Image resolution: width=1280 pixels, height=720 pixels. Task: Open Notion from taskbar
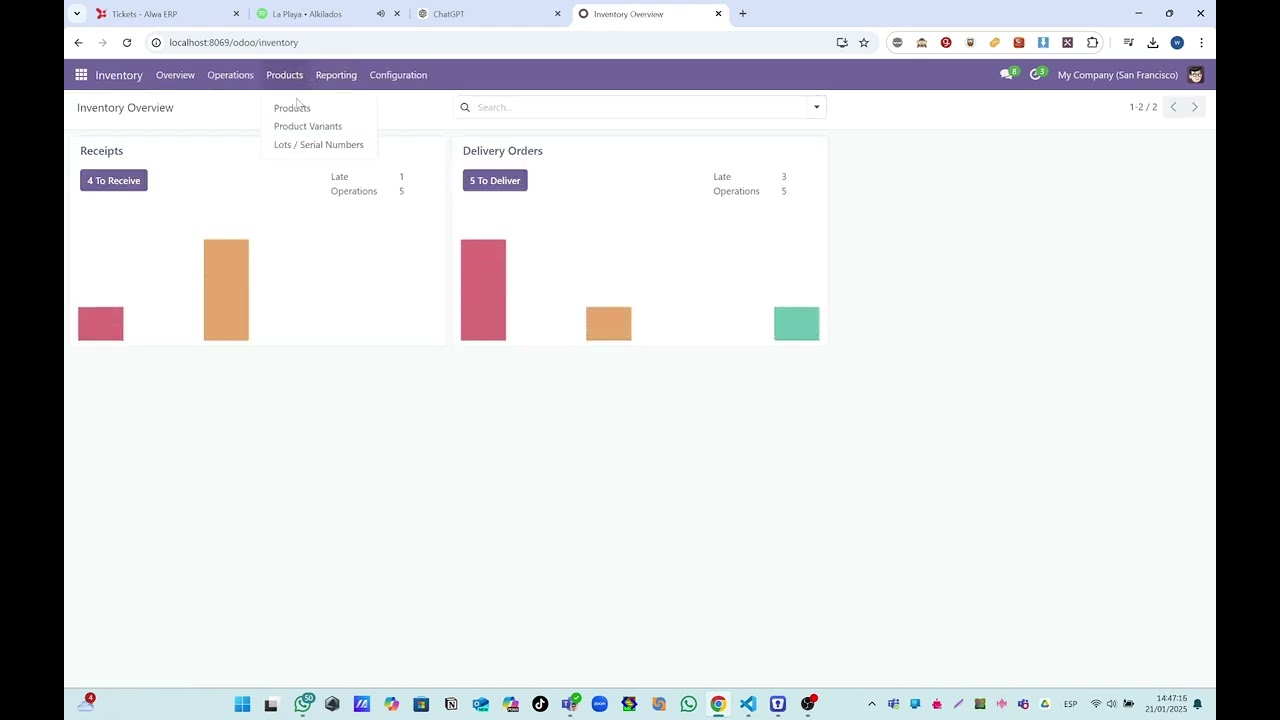451,704
